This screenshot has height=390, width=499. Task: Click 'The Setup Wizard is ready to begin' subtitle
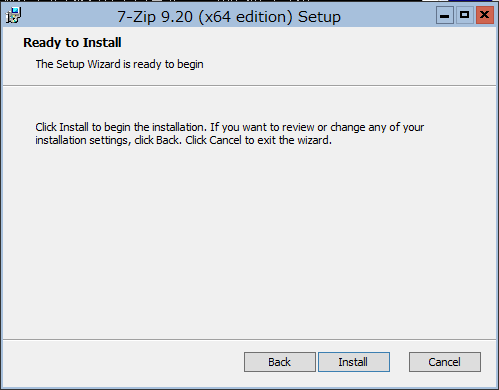point(119,64)
